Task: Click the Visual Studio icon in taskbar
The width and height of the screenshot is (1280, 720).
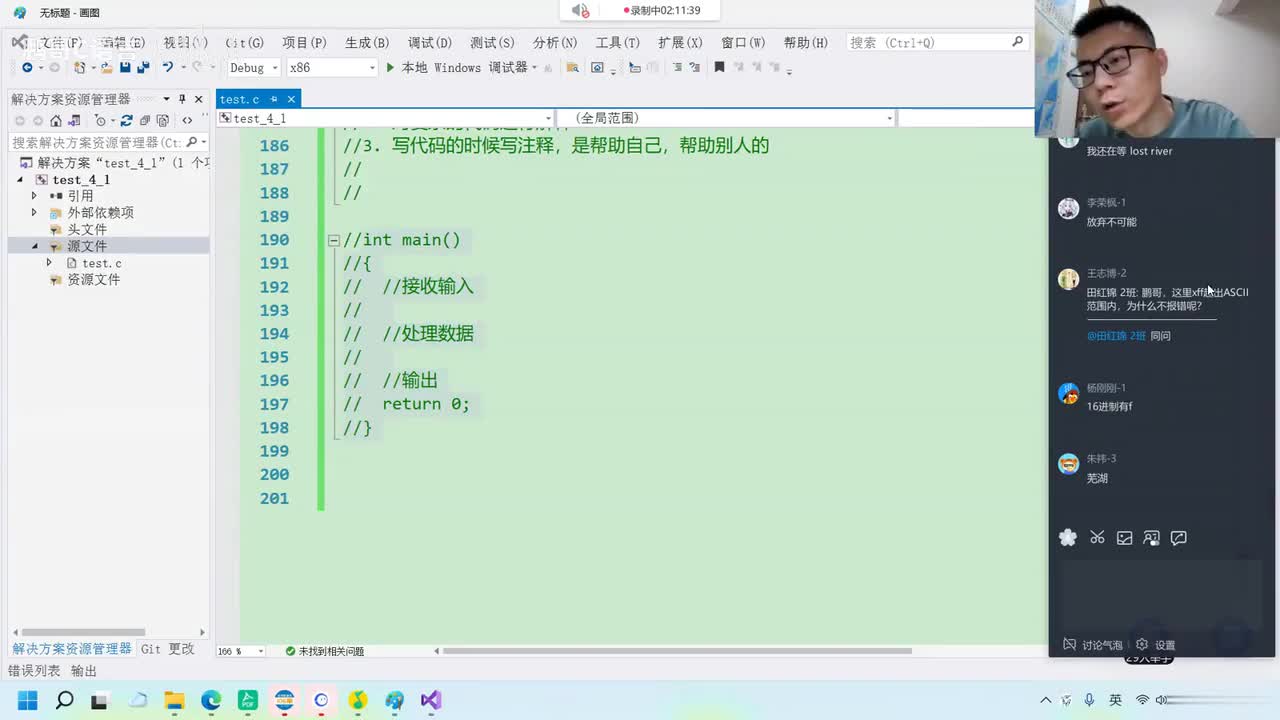Action: click(431, 700)
